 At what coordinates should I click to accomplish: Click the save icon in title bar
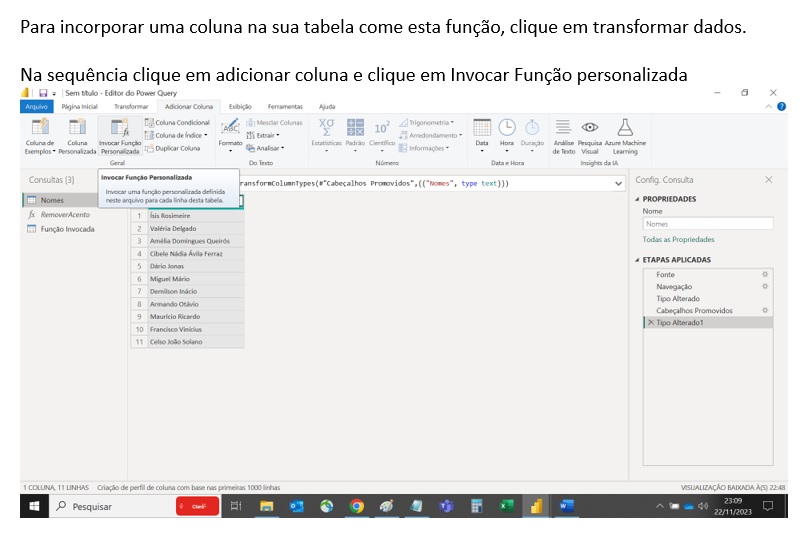pos(43,93)
